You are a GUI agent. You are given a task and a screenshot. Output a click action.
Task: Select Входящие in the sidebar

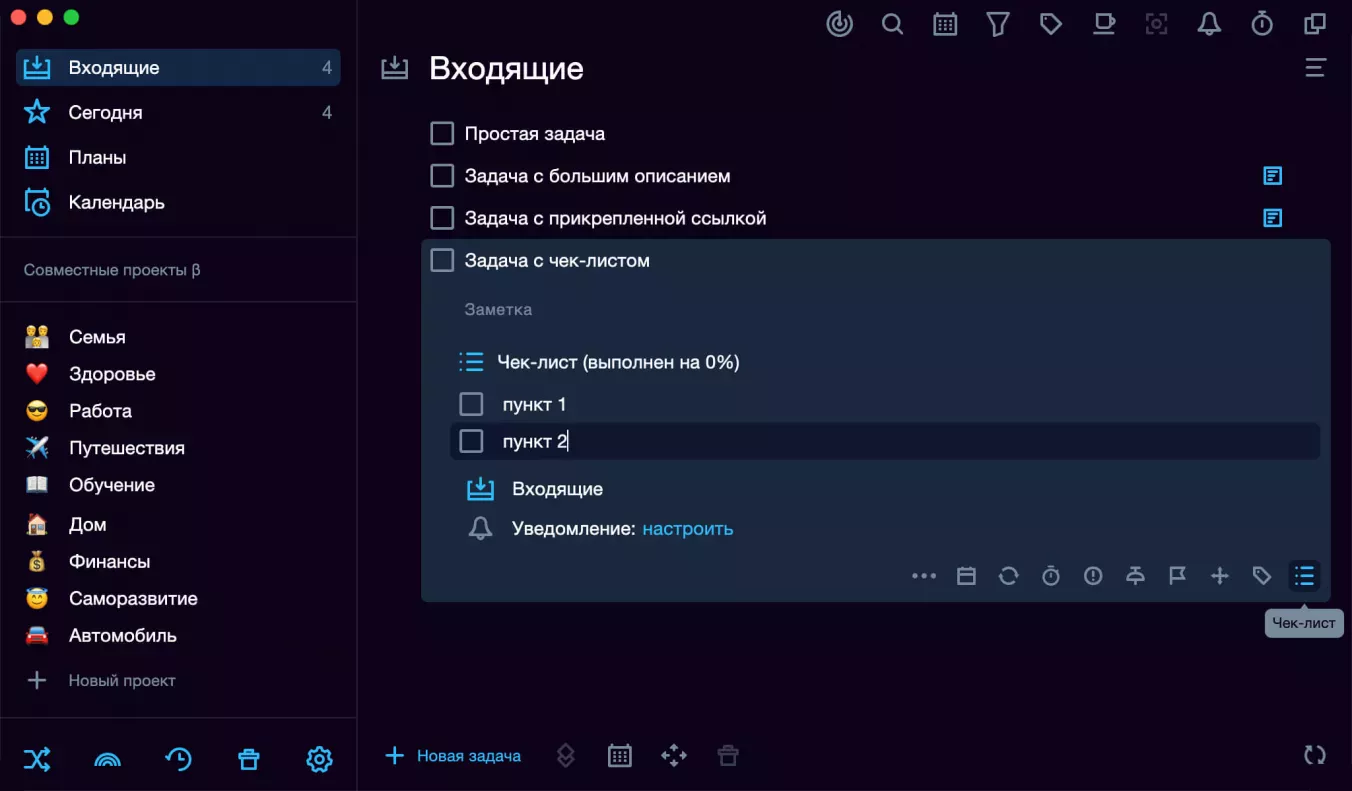point(178,68)
